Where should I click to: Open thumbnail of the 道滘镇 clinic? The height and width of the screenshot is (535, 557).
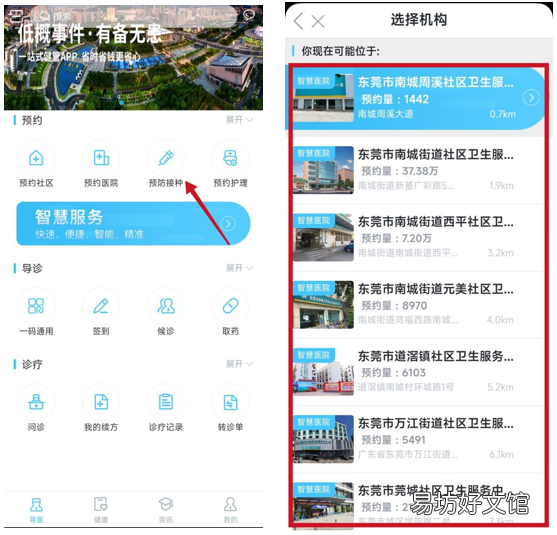323,372
